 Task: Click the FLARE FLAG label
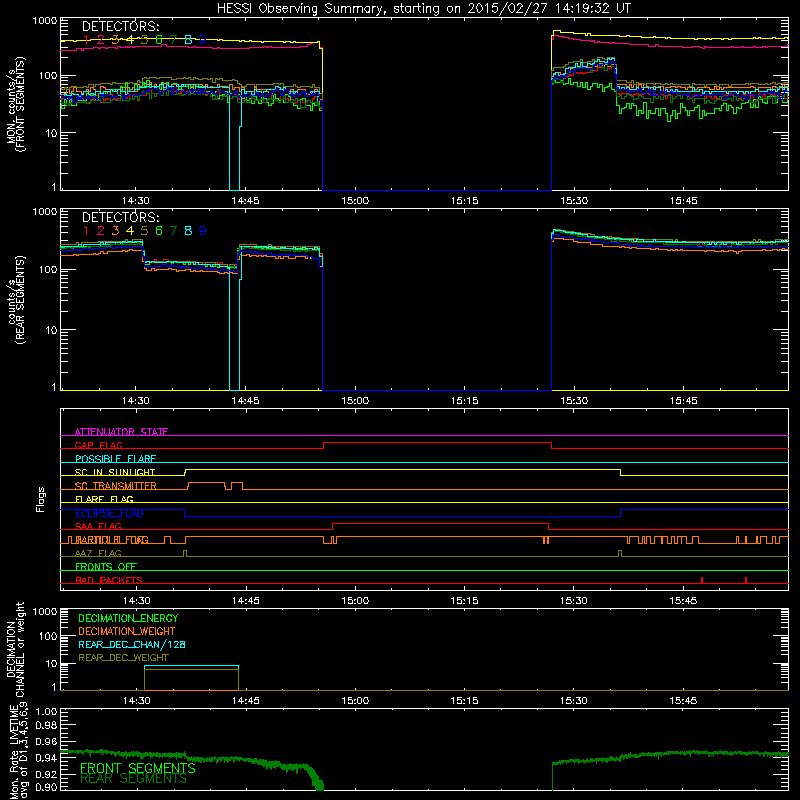(x=104, y=499)
